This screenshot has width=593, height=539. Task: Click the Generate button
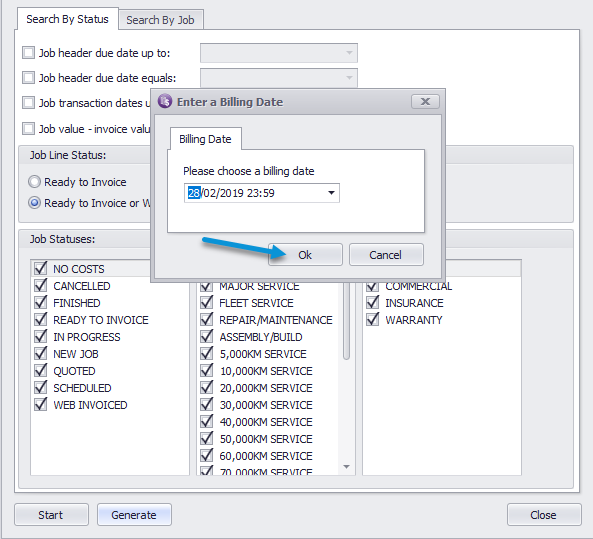[134, 514]
